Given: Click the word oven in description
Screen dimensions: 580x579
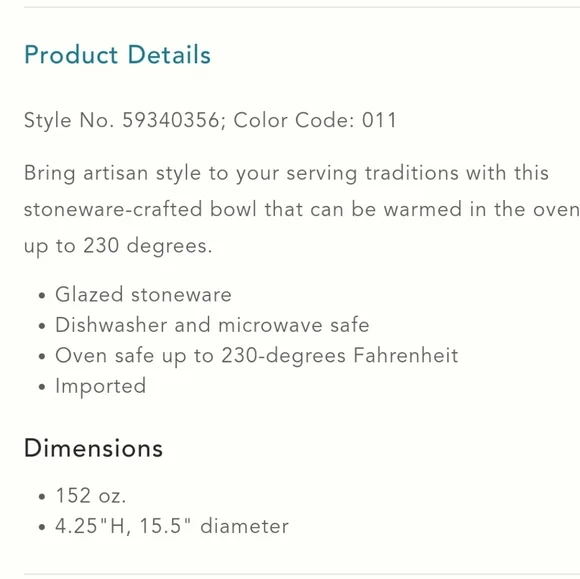Looking at the screenshot, I should click(x=556, y=210).
